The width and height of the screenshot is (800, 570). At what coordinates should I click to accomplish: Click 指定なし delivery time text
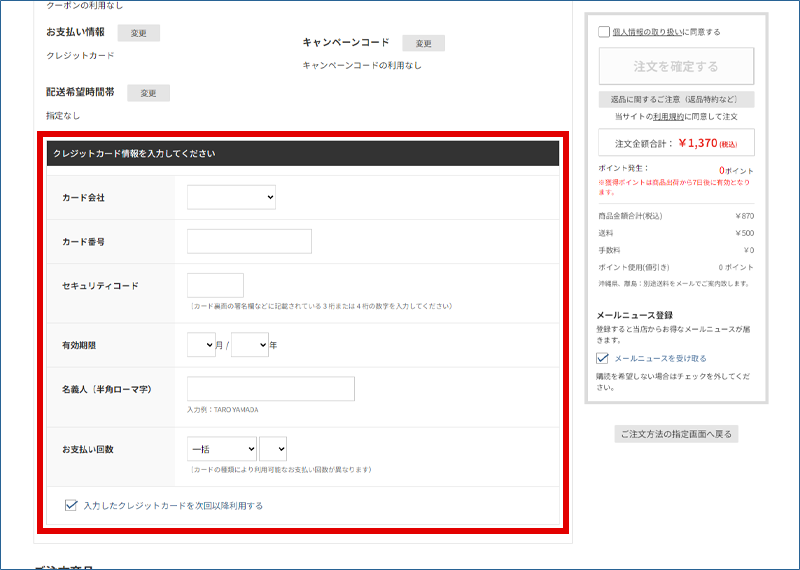(63, 116)
